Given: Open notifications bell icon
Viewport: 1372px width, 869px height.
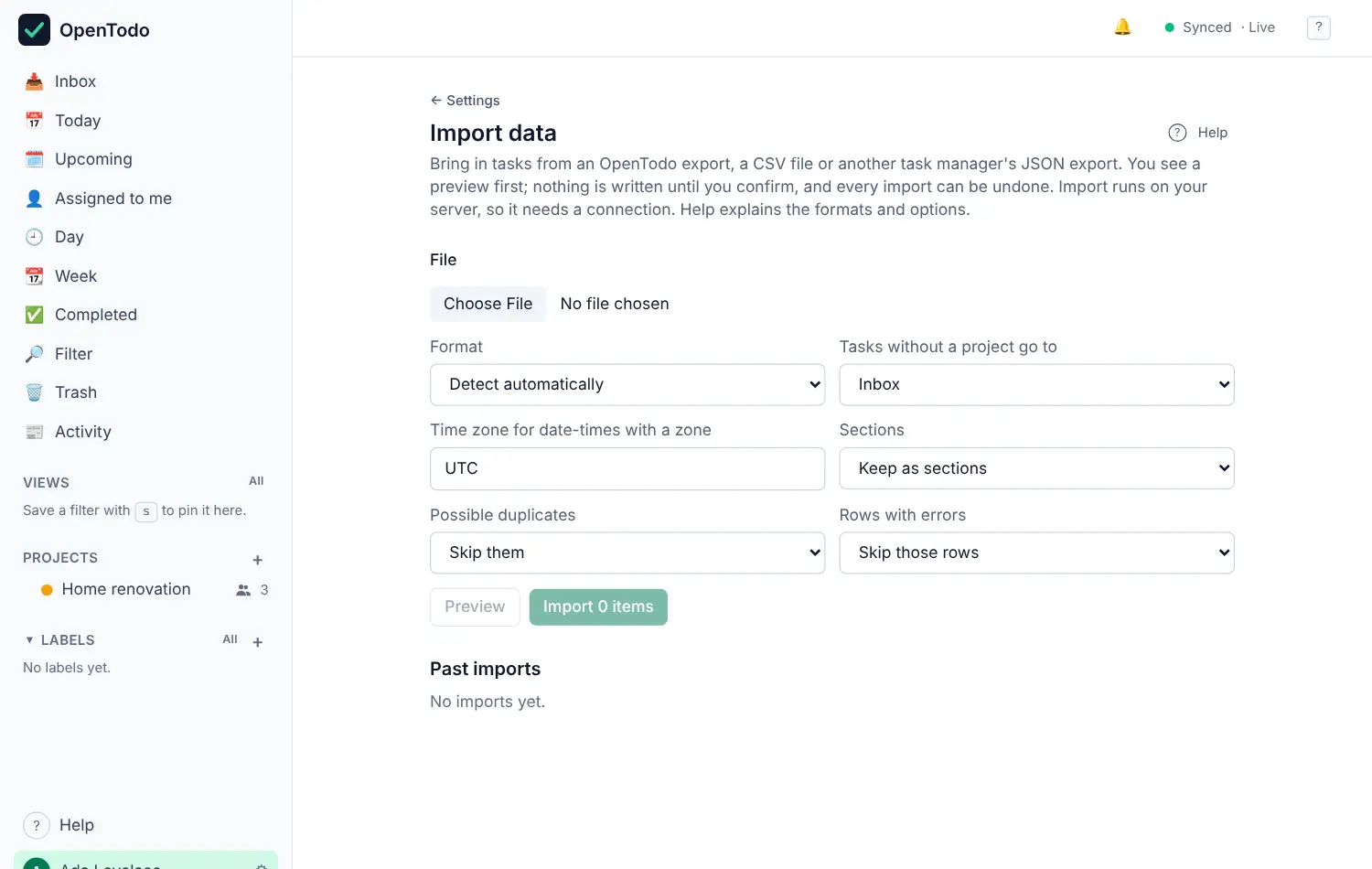Looking at the screenshot, I should pos(1122,27).
